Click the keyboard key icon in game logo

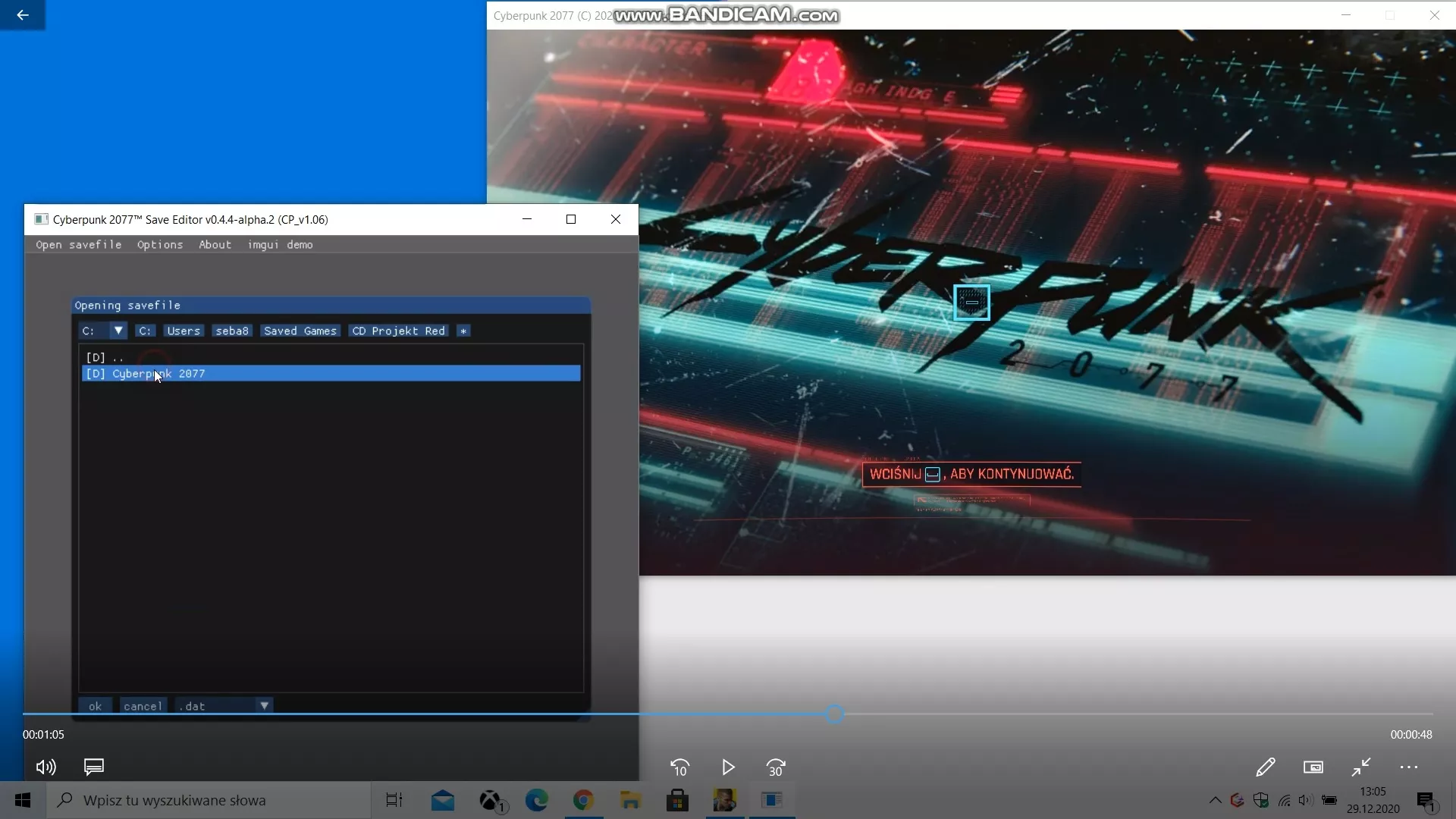pos(971,302)
